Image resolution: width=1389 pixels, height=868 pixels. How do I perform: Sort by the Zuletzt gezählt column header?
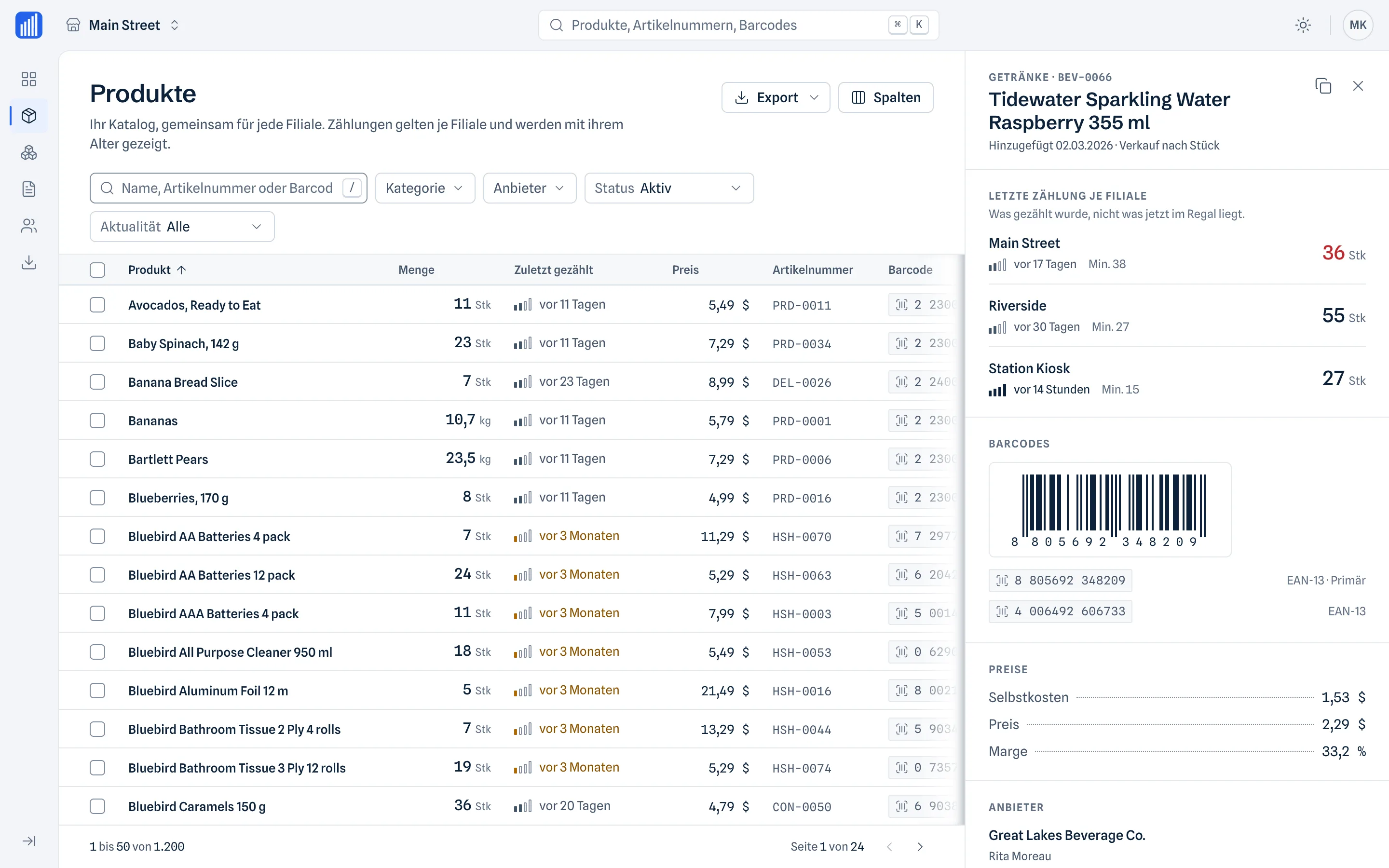553,270
